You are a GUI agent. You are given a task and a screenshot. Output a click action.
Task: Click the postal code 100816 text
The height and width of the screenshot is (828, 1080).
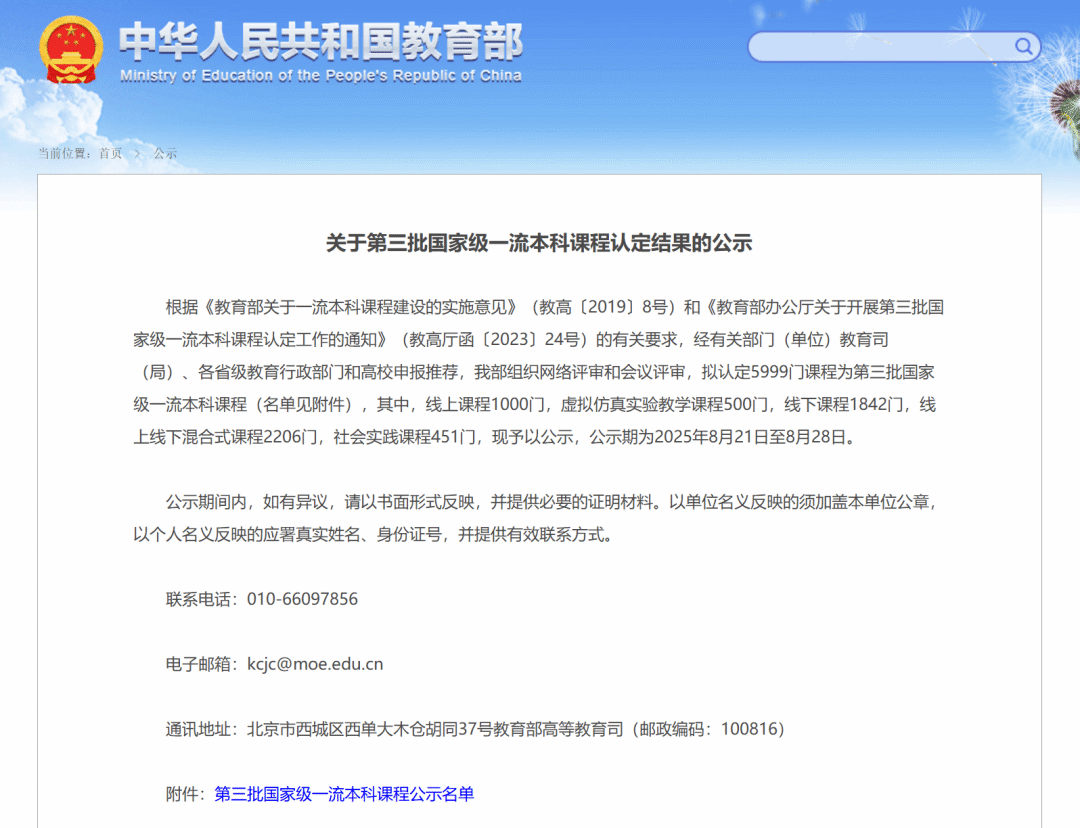tap(749, 729)
